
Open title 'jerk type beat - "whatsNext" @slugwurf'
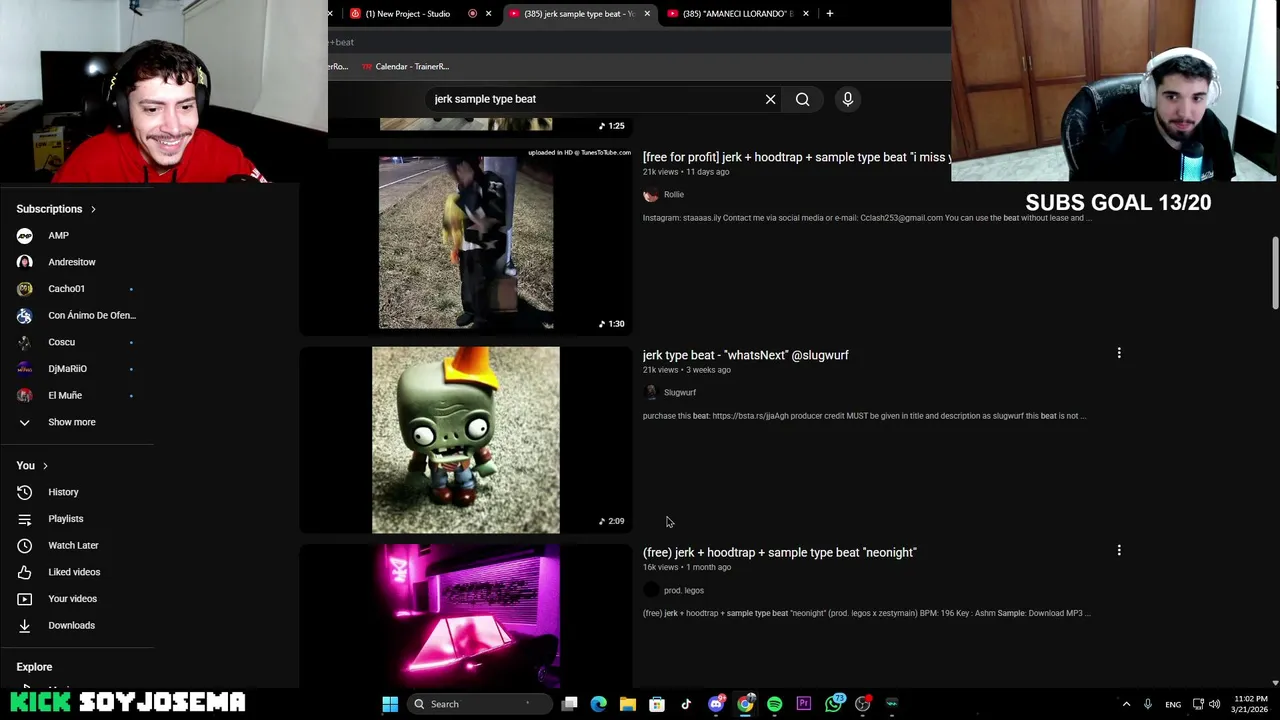point(745,355)
